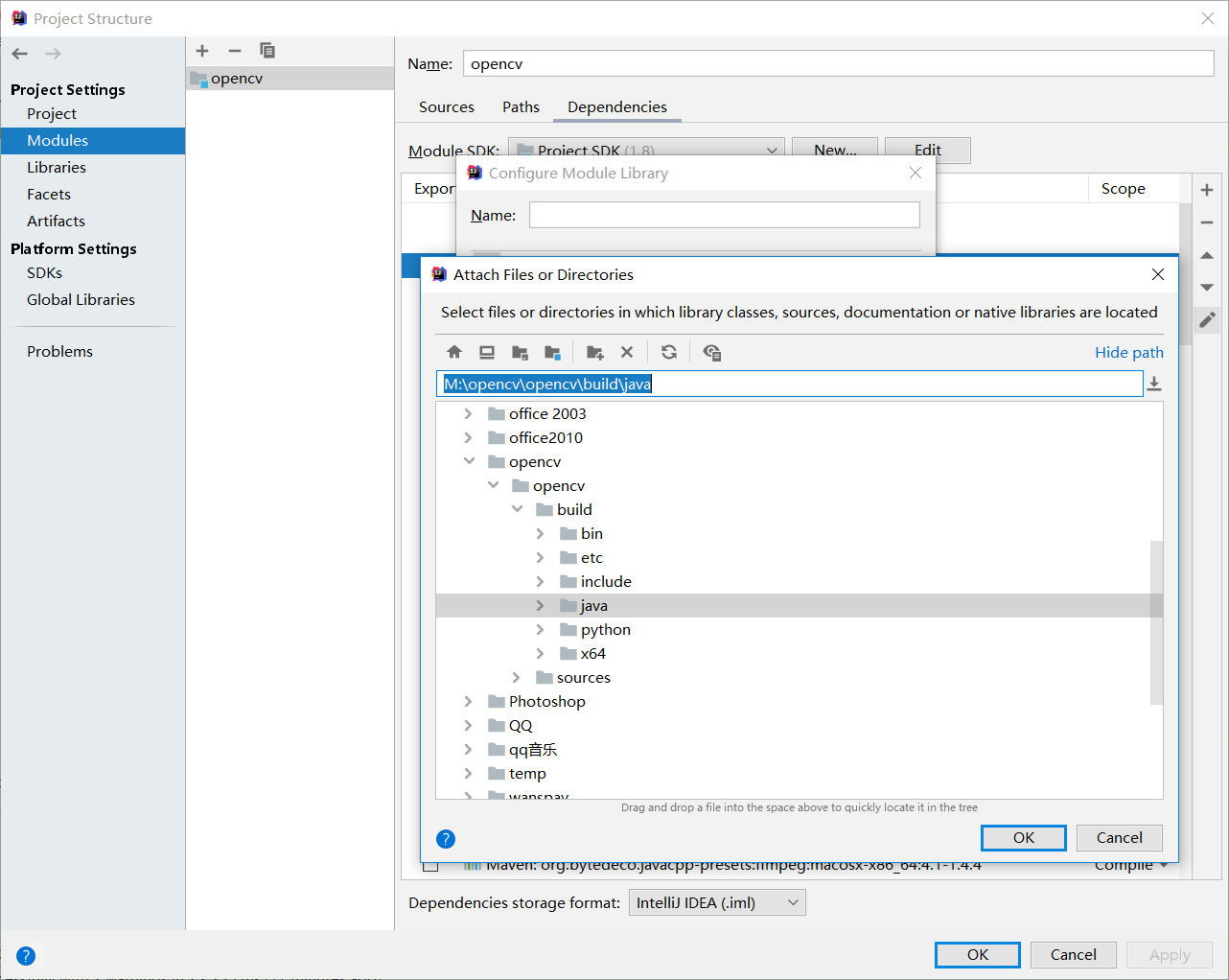Click OK in Project Structure window
This screenshot has height=980, width=1229.
coord(978,954)
